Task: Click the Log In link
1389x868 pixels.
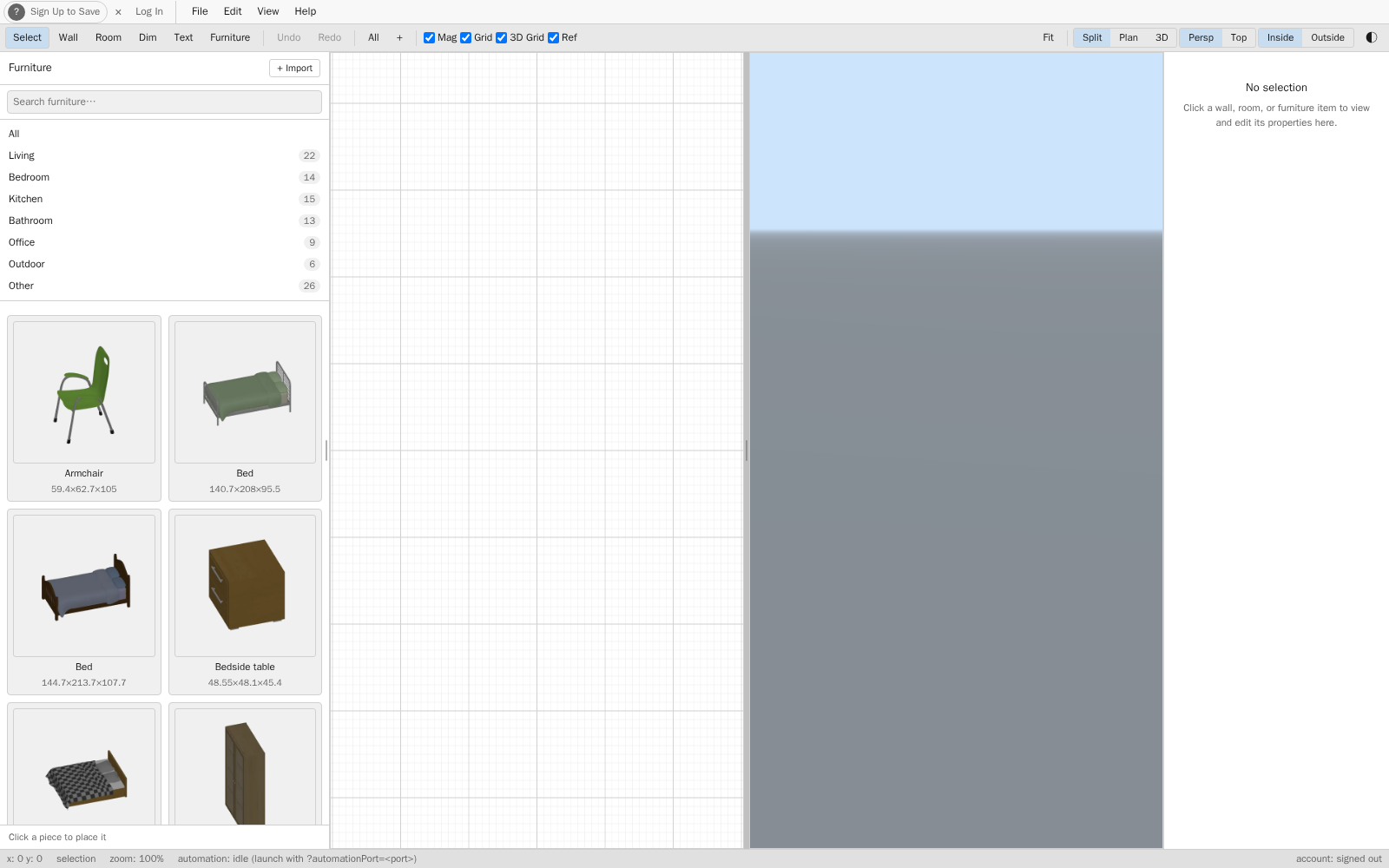Action: 149,12
